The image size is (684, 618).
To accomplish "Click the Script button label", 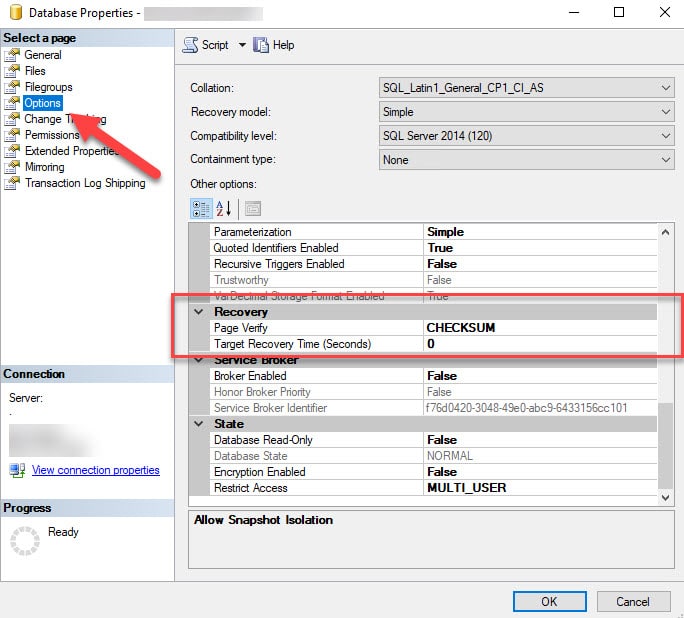I will (x=215, y=45).
